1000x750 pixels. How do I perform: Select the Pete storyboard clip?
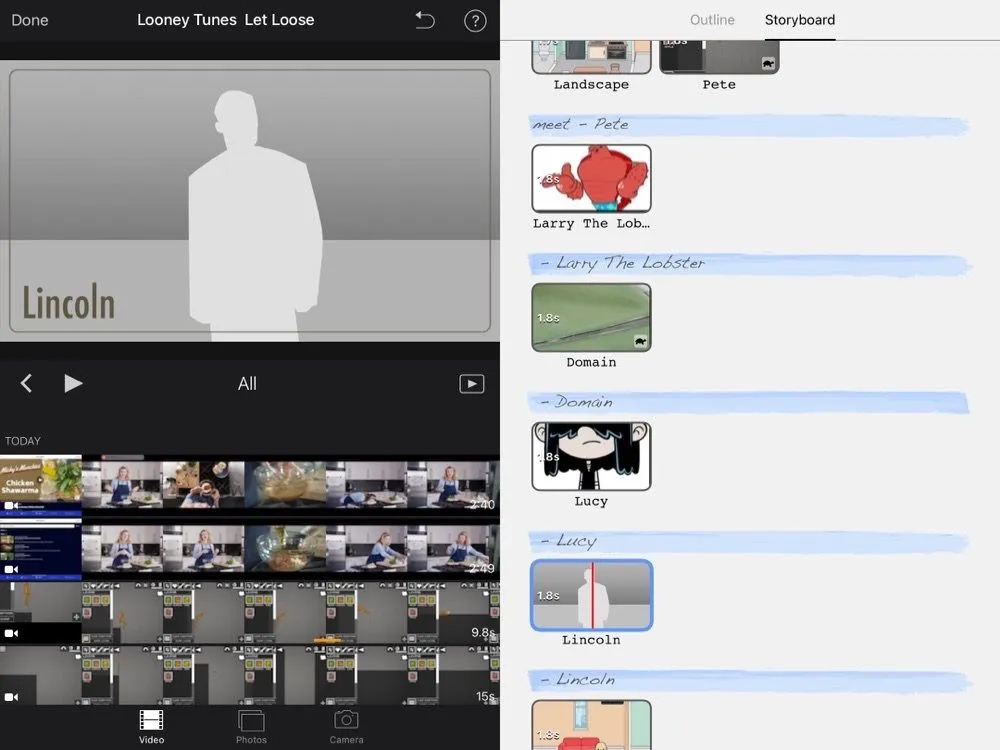[718, 56]
